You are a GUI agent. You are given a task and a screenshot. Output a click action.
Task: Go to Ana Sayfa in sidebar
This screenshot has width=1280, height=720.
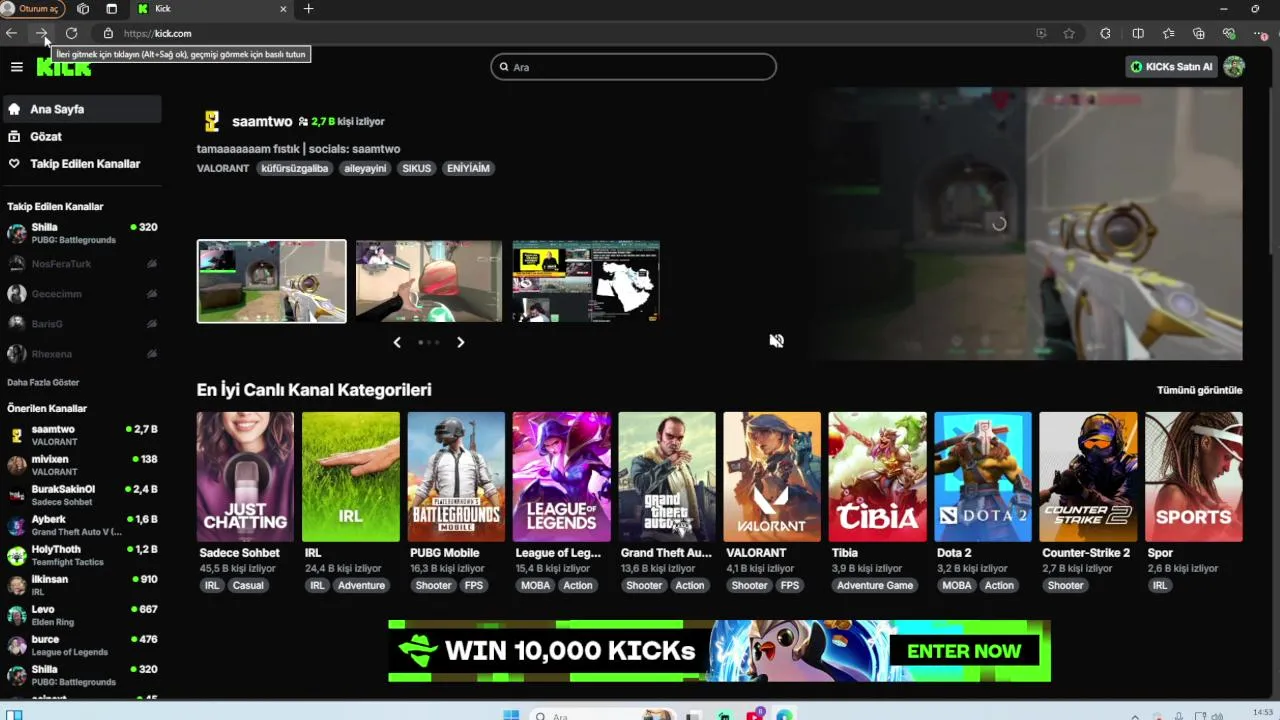pyautogui.click(x=81, y=109)
